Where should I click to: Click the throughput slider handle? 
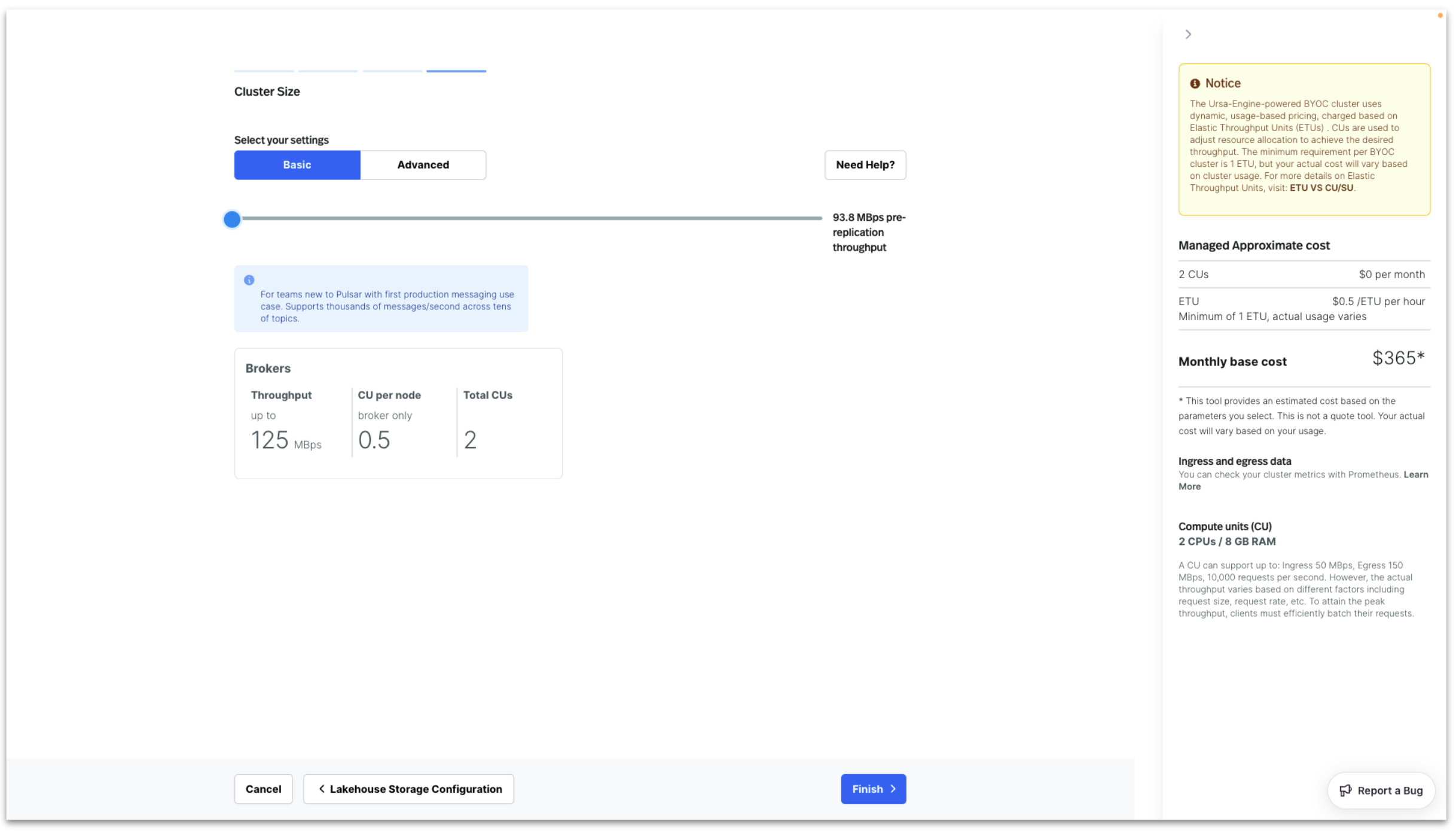pos(232,220)
